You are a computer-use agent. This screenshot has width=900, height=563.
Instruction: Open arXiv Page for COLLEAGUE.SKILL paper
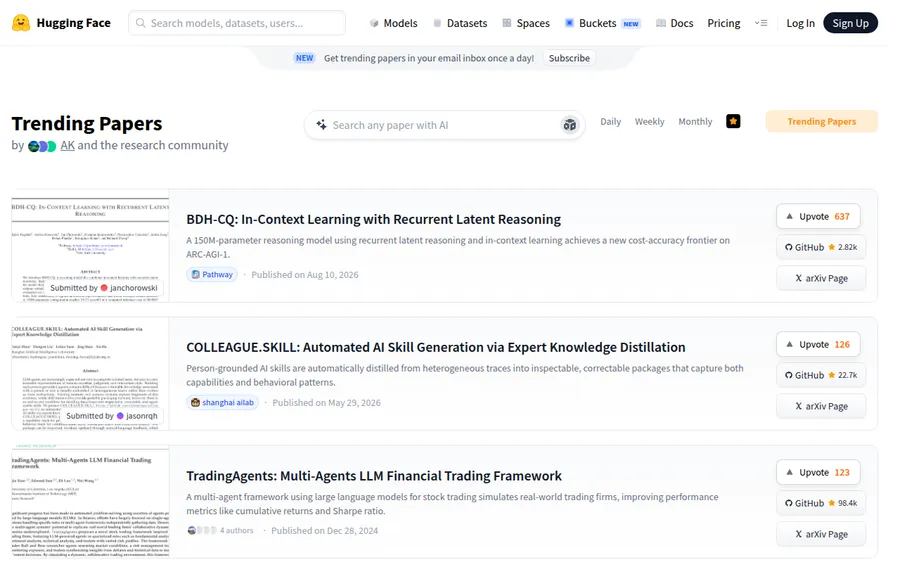(x=821, y=406)
